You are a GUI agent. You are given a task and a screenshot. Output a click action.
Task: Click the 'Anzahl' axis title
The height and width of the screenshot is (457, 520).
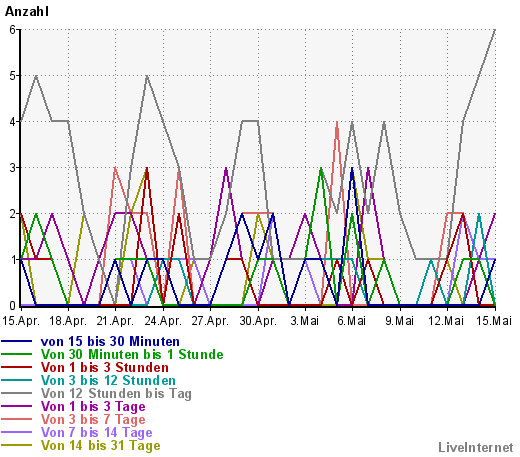(x=27, y=11)
